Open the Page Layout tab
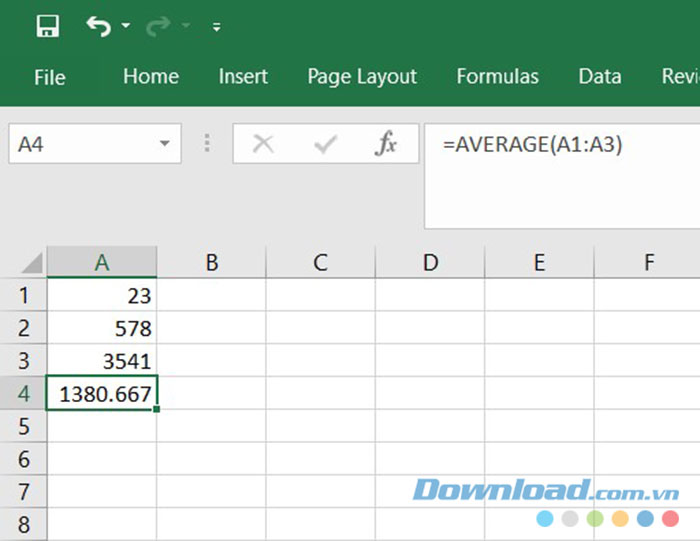The width and height of the screenshot is (700, 541). (x=362, y=77)
